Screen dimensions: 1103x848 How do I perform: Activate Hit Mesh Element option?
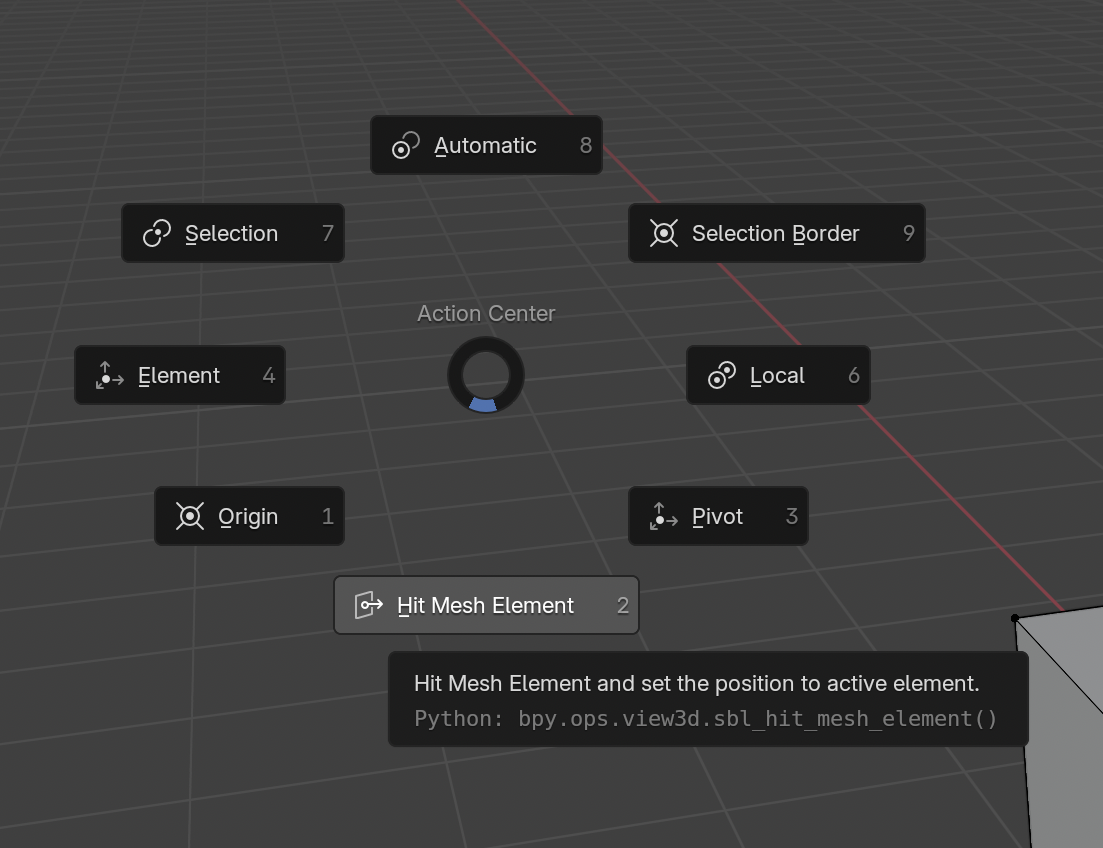[486, 605]
